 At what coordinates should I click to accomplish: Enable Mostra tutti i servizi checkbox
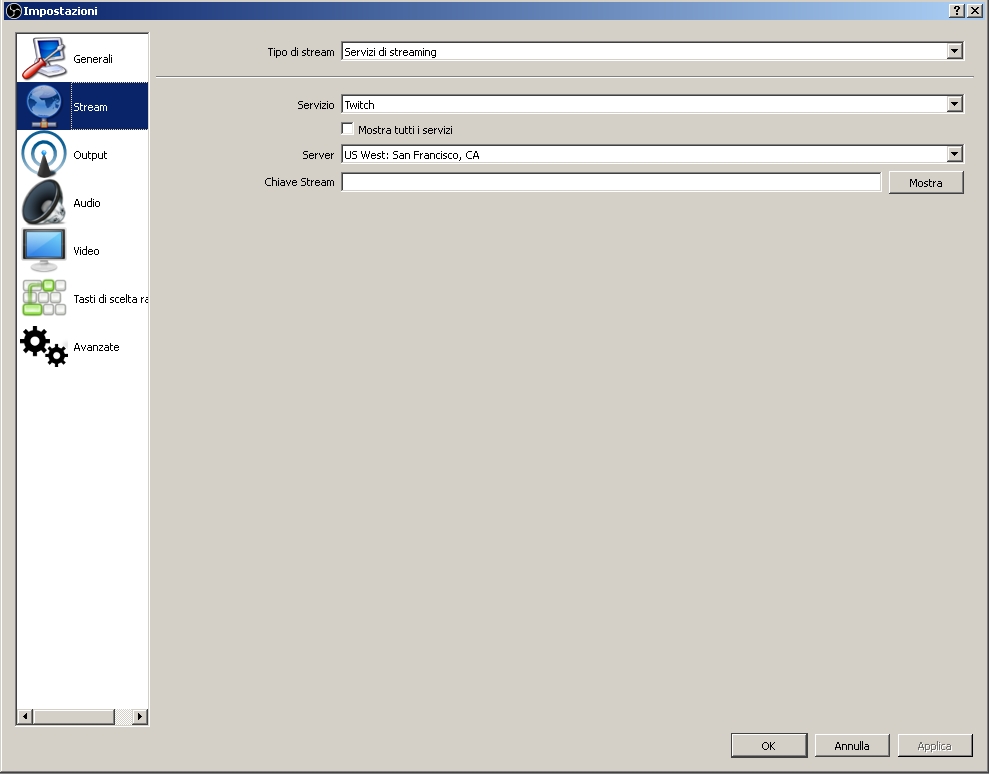348,129
